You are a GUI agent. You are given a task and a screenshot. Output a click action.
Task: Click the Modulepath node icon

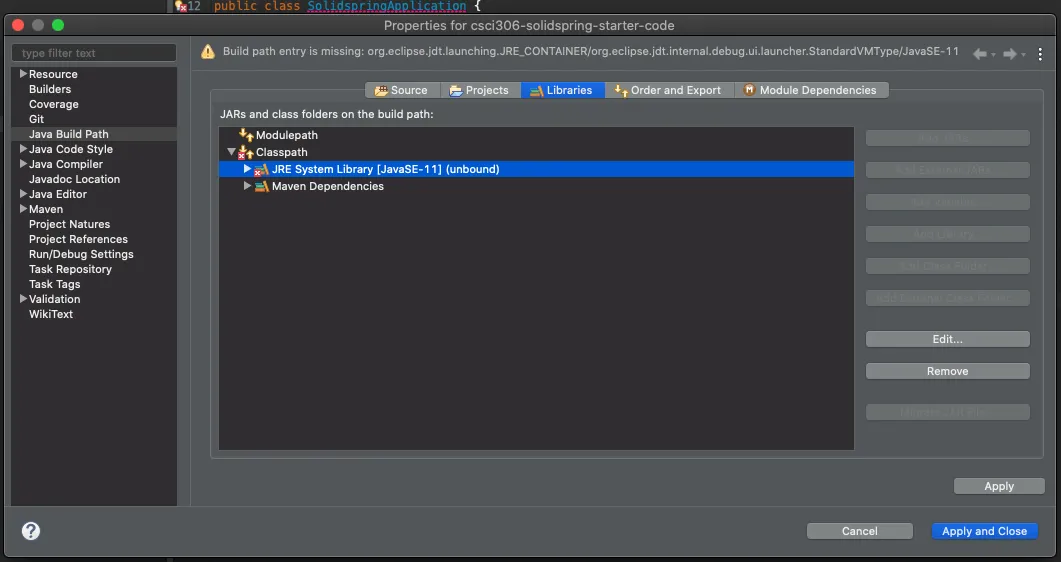tap(246, 135)
